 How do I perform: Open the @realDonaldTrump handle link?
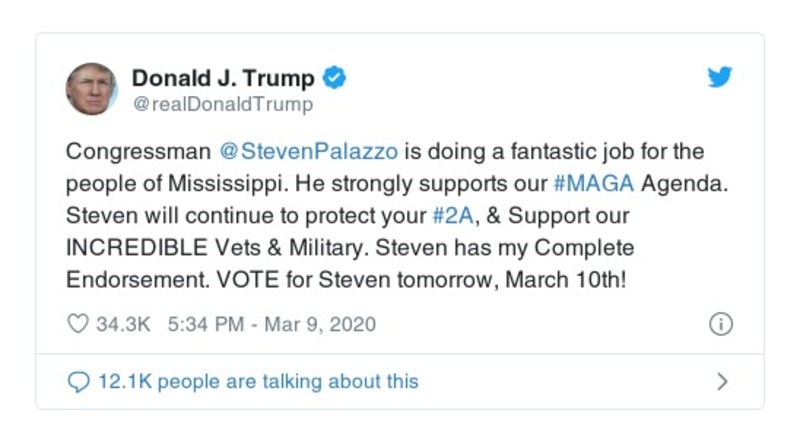[x=222, y=104]
